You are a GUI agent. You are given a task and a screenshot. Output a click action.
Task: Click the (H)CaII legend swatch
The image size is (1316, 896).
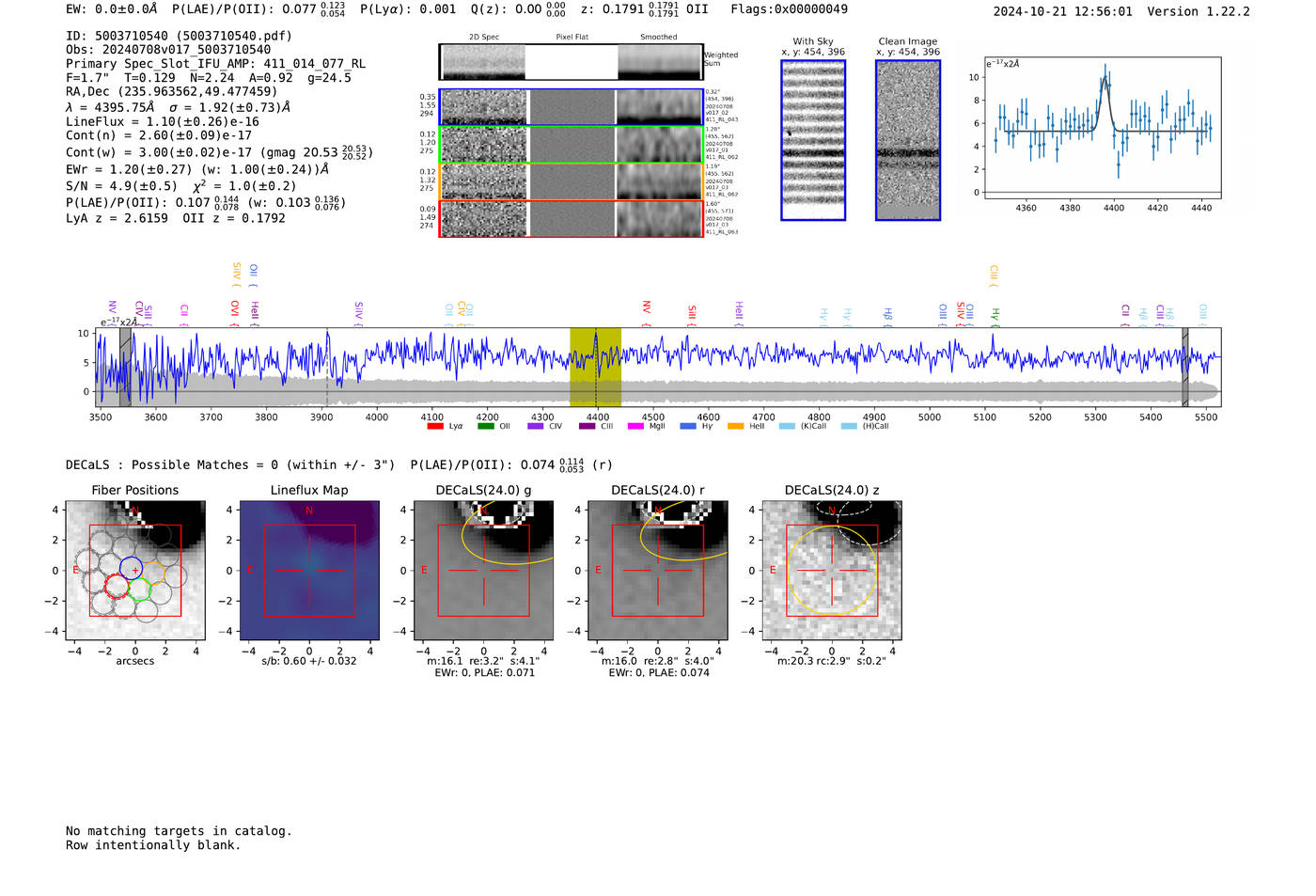coord(849,426)
